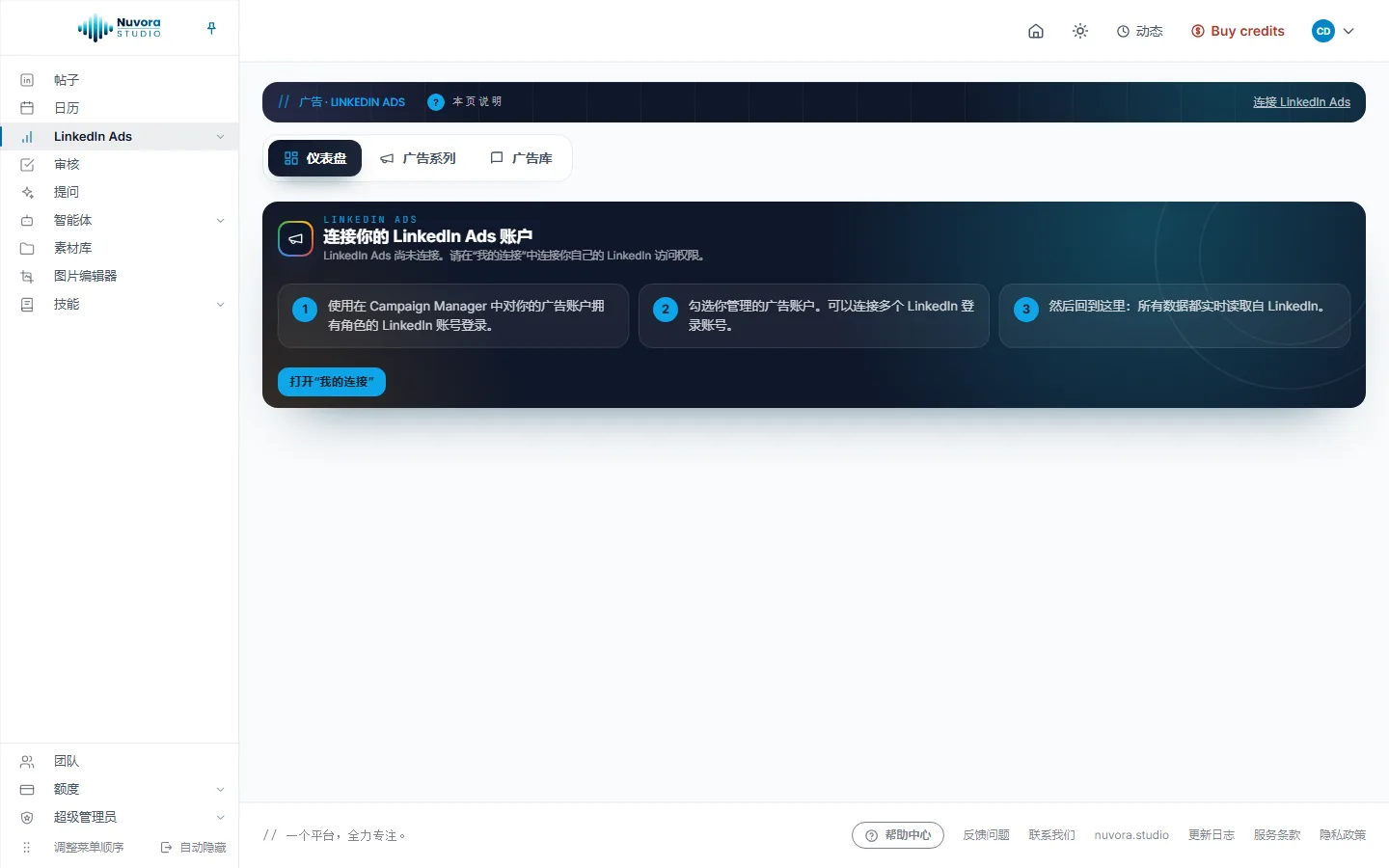
Task: Click the 本页说明 help question icon
Action: point(436,102)
